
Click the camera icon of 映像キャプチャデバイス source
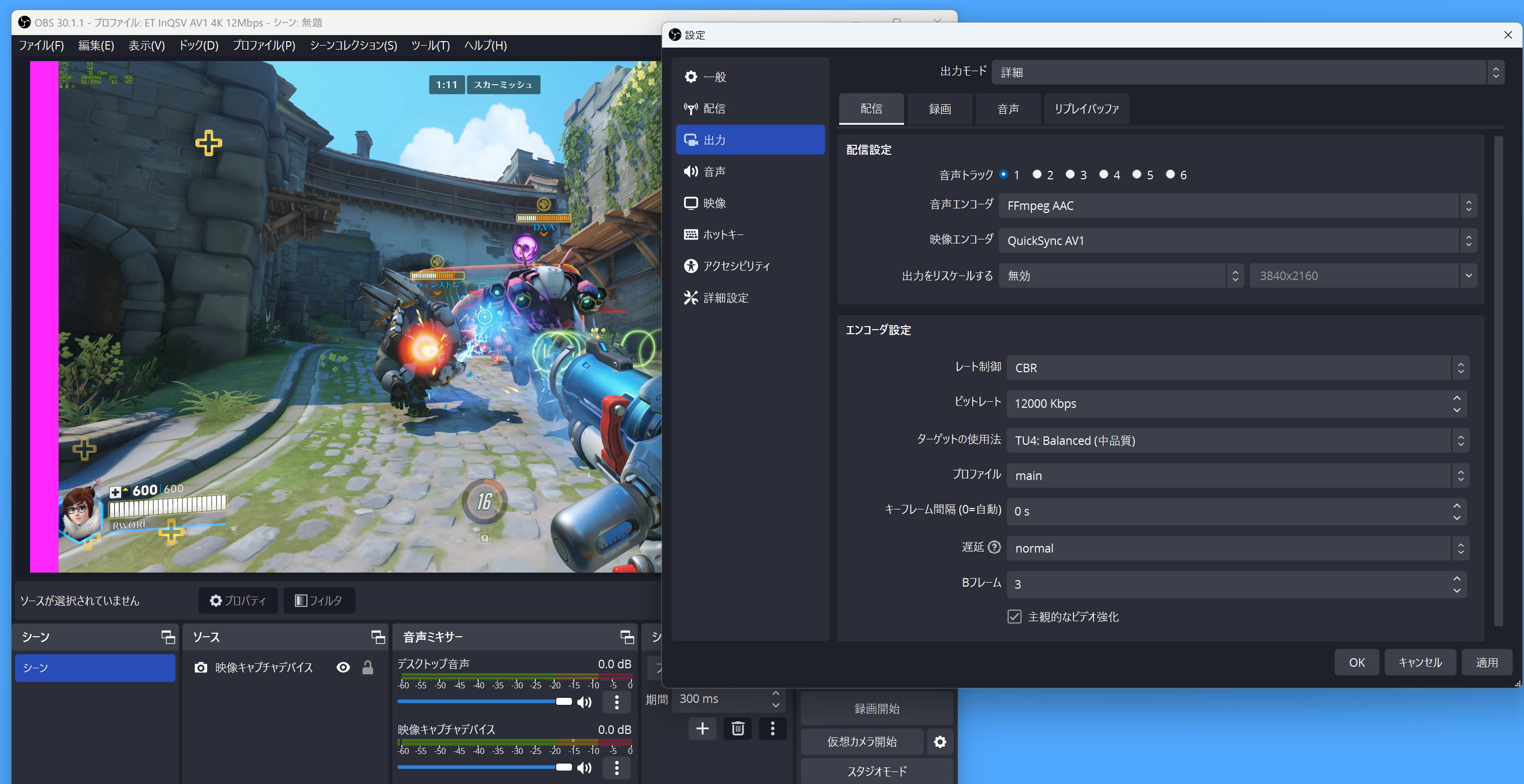pyautogui.click(x=200, y=667)
